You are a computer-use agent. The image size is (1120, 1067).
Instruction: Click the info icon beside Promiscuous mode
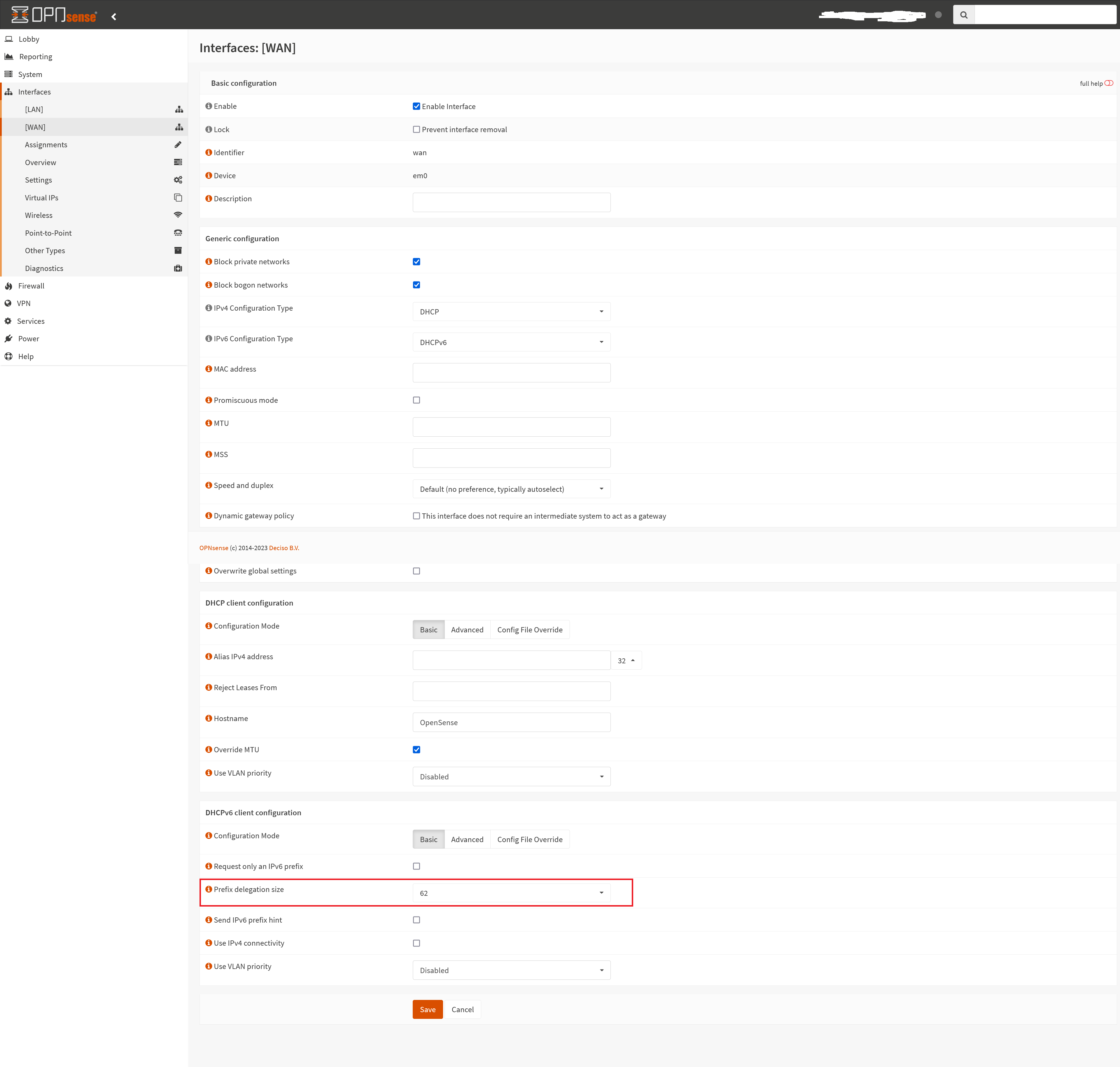coord(209,400)
